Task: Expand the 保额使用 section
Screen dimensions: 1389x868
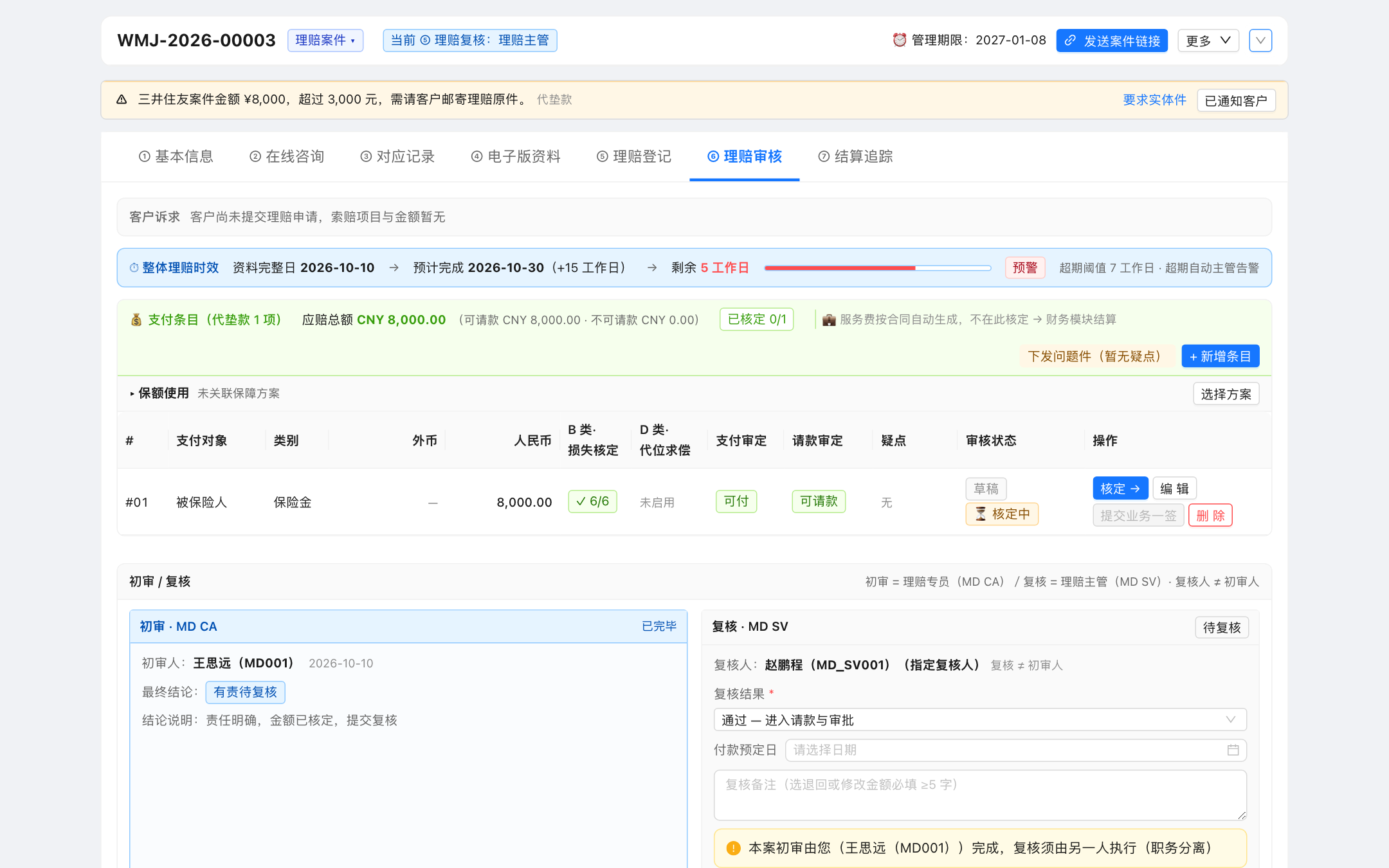Action: pyautogui.click(x=159, y=393)
